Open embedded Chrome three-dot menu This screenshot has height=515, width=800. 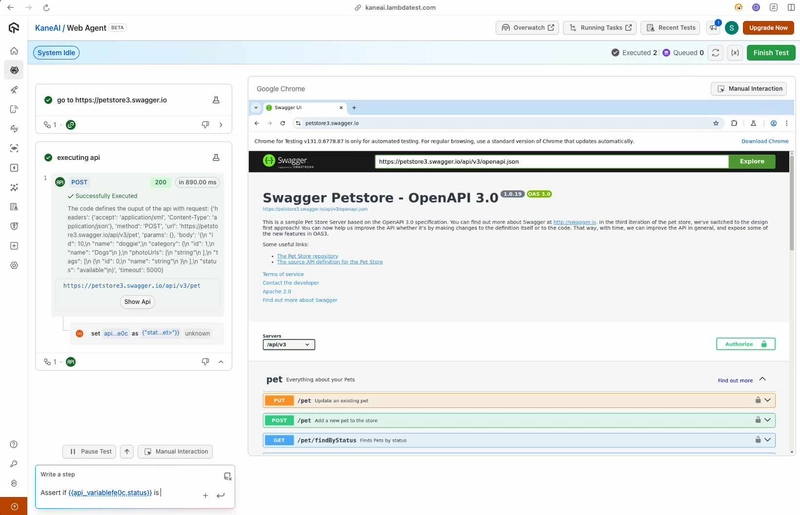[x=786, y=123]
